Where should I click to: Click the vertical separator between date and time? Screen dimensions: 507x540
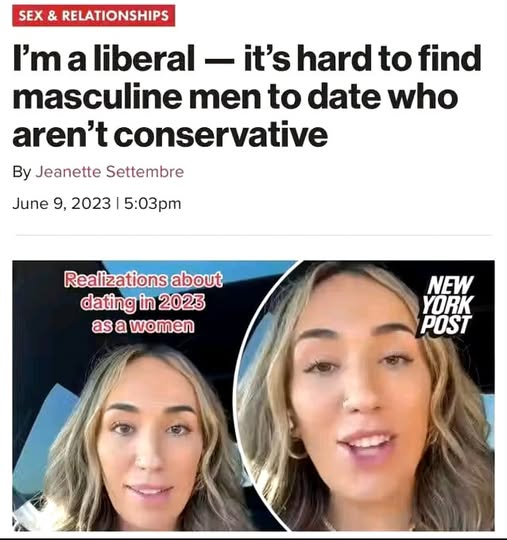point(117,203)
